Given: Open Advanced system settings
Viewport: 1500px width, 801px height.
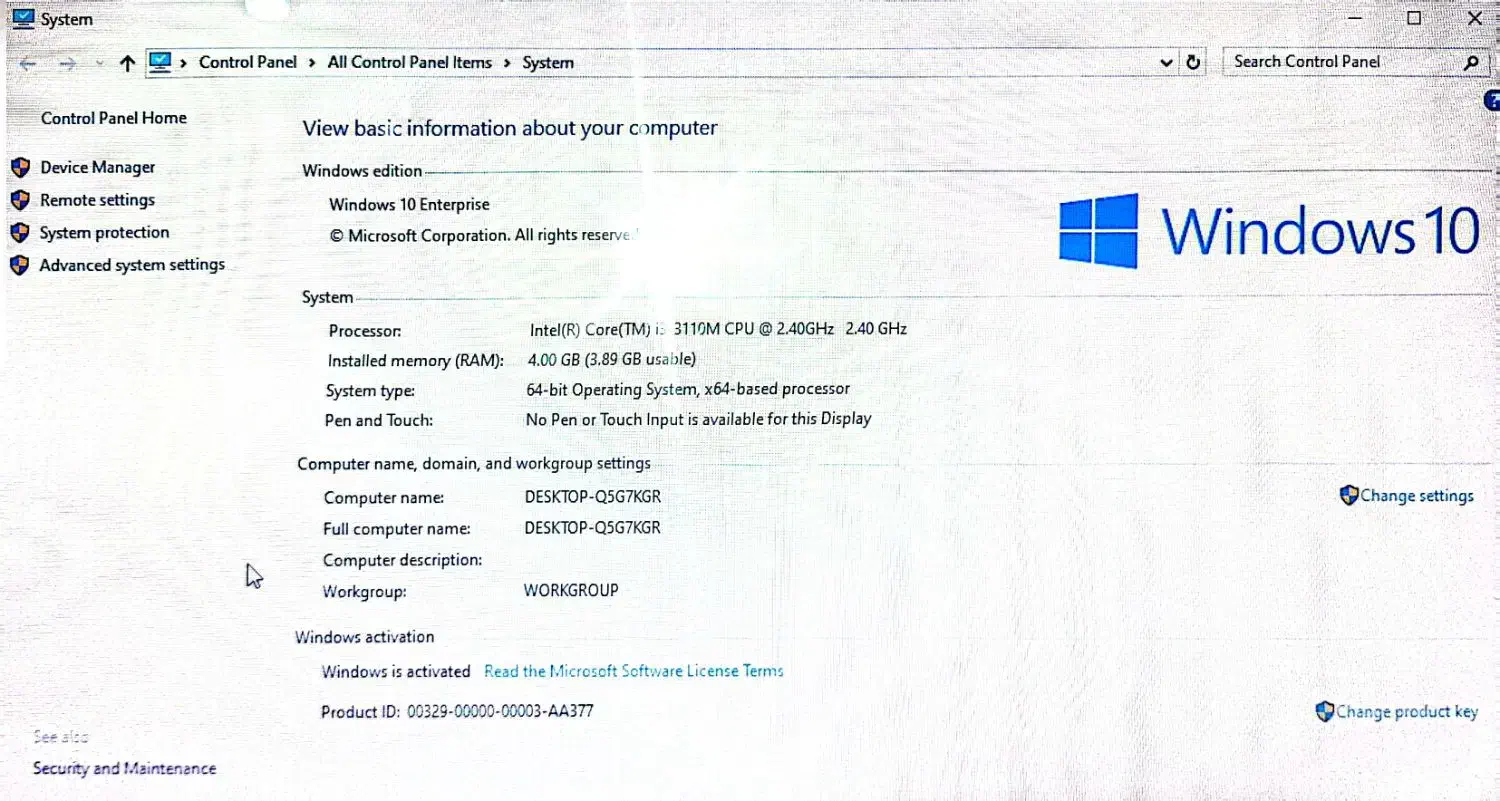Looking at the screenshot, I should (x=132, y=265).
